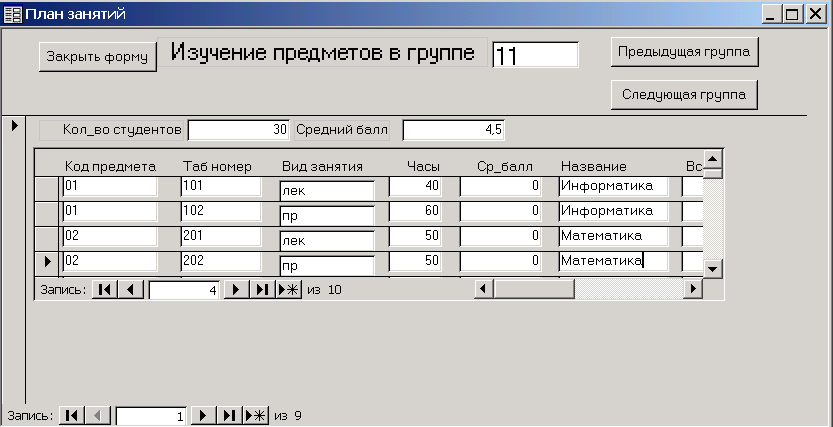Click Таб номер cell 102
The height and width of the screenshot is (427, 833).
click(x=220, y=211)
